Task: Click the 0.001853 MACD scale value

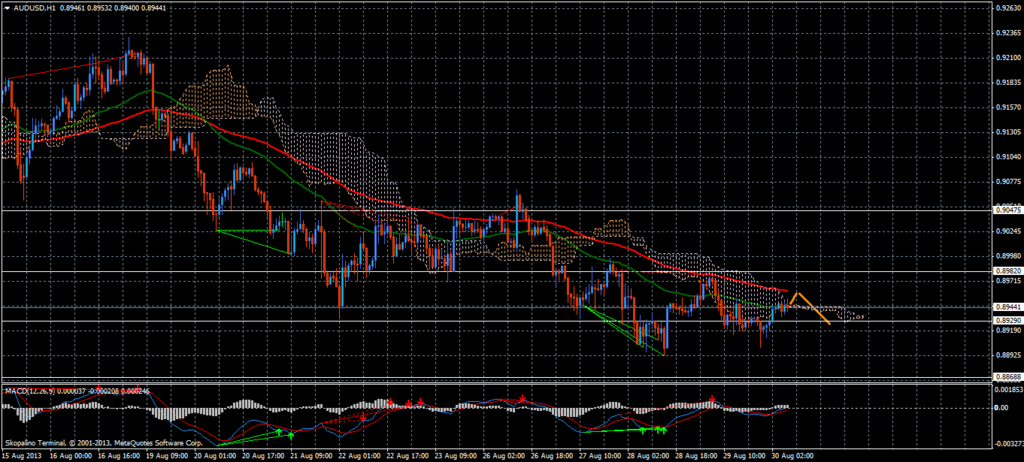Action: pyautogui.click(x=1006, y=389)
